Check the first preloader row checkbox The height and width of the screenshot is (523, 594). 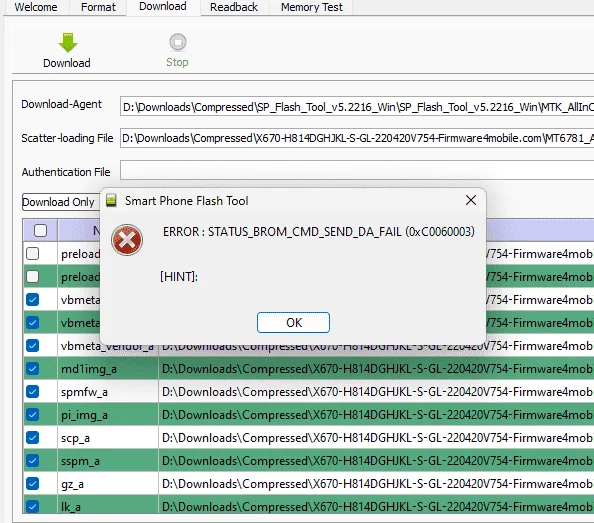pos(33,253)
